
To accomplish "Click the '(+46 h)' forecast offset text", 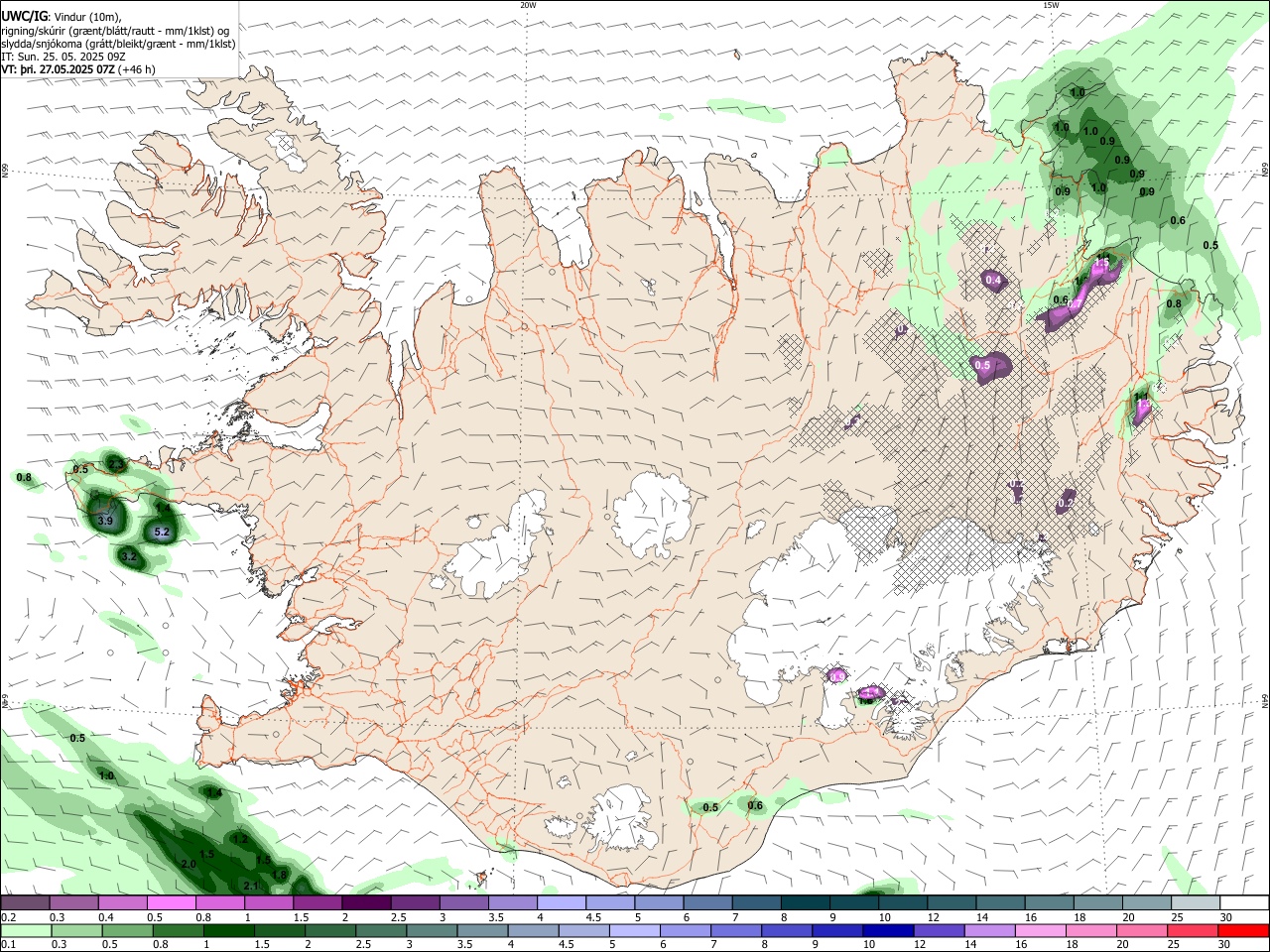I will click(137, 69).
